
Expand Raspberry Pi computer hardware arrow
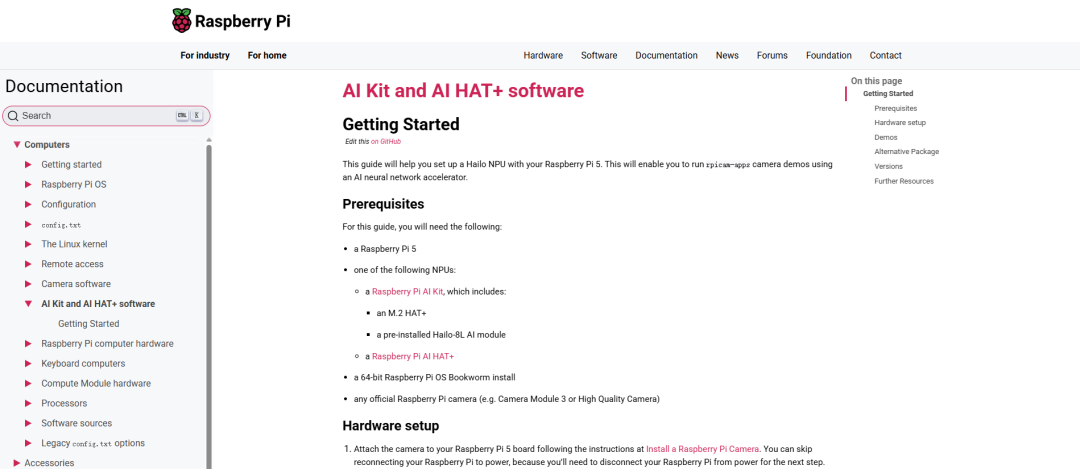coord(28,344)
